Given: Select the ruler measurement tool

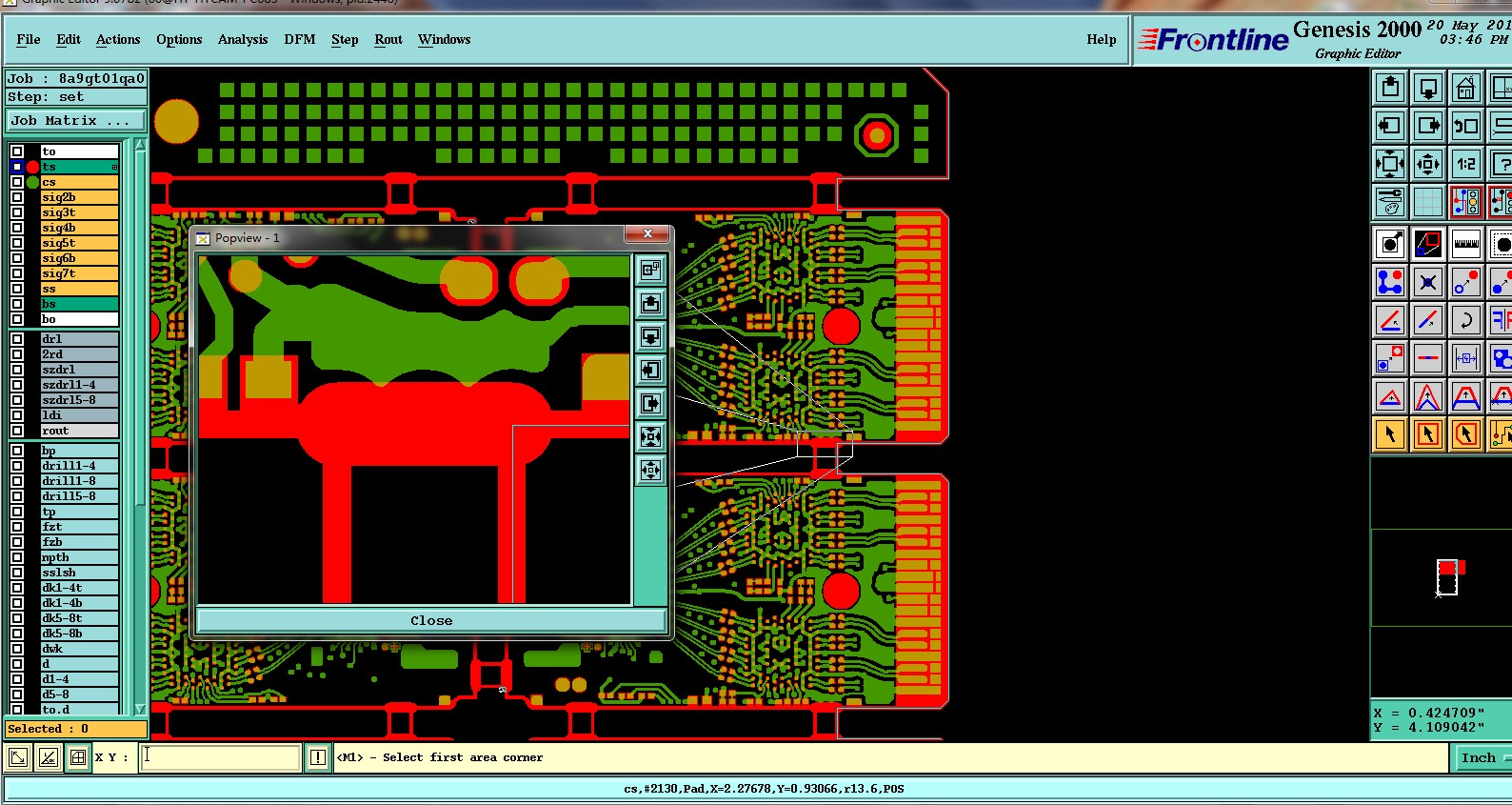Looking at the screenshot, I should point(1466,244).
